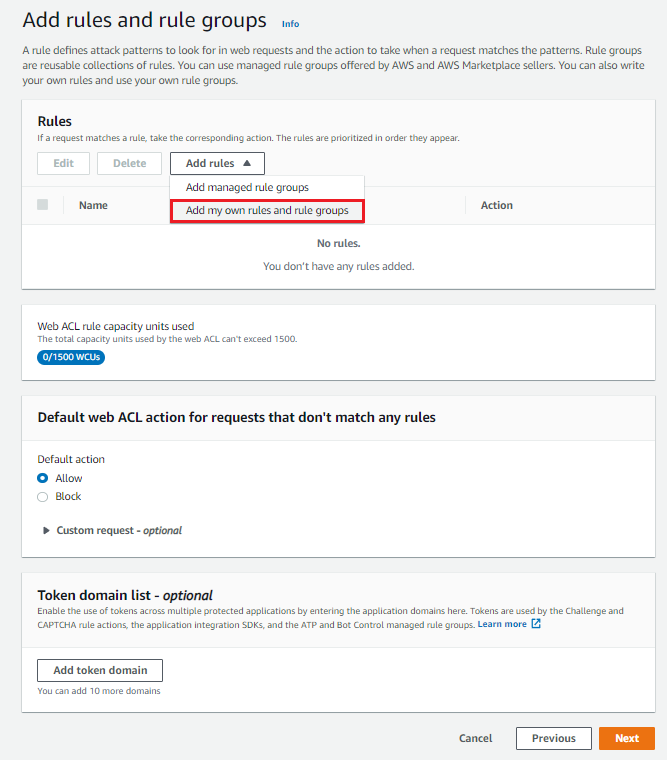This screenshot has height=760, width=667.
Task: Click the Custom request disclosure triangle
Action: point(46,530)
